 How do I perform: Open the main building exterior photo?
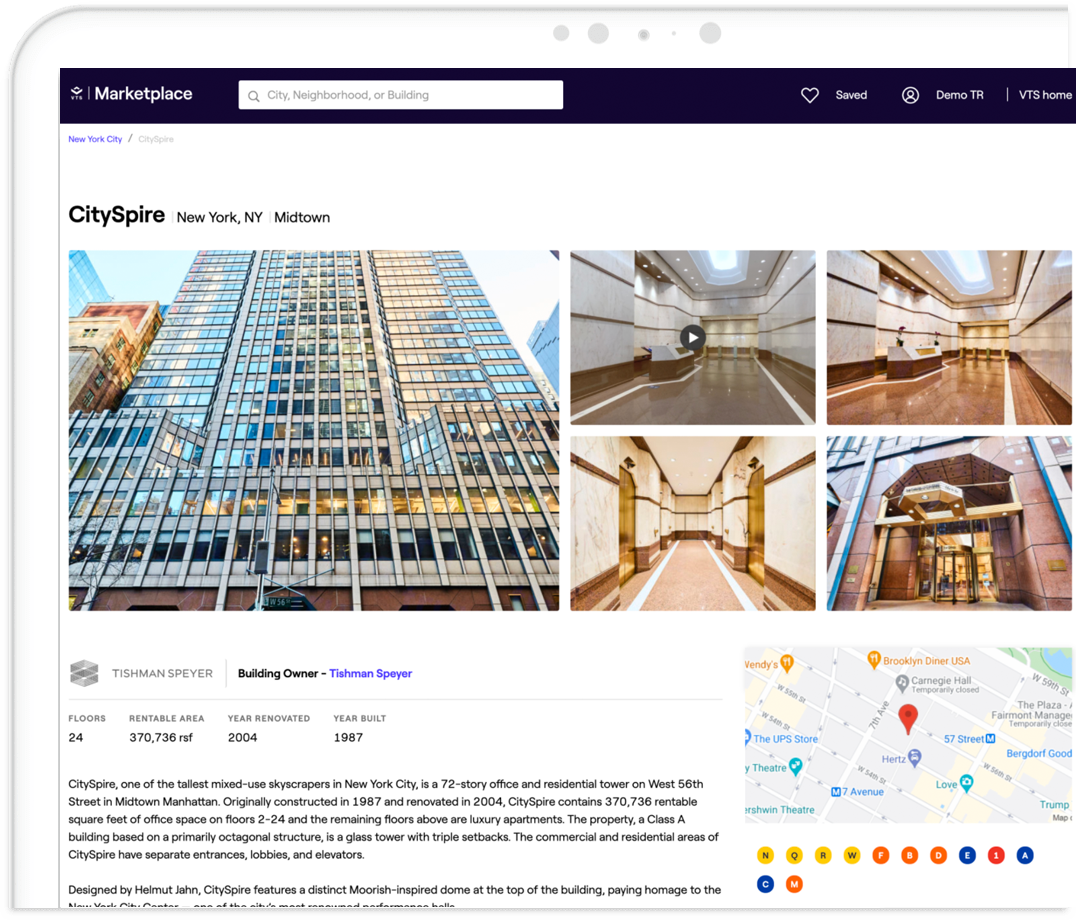(314, 430)
